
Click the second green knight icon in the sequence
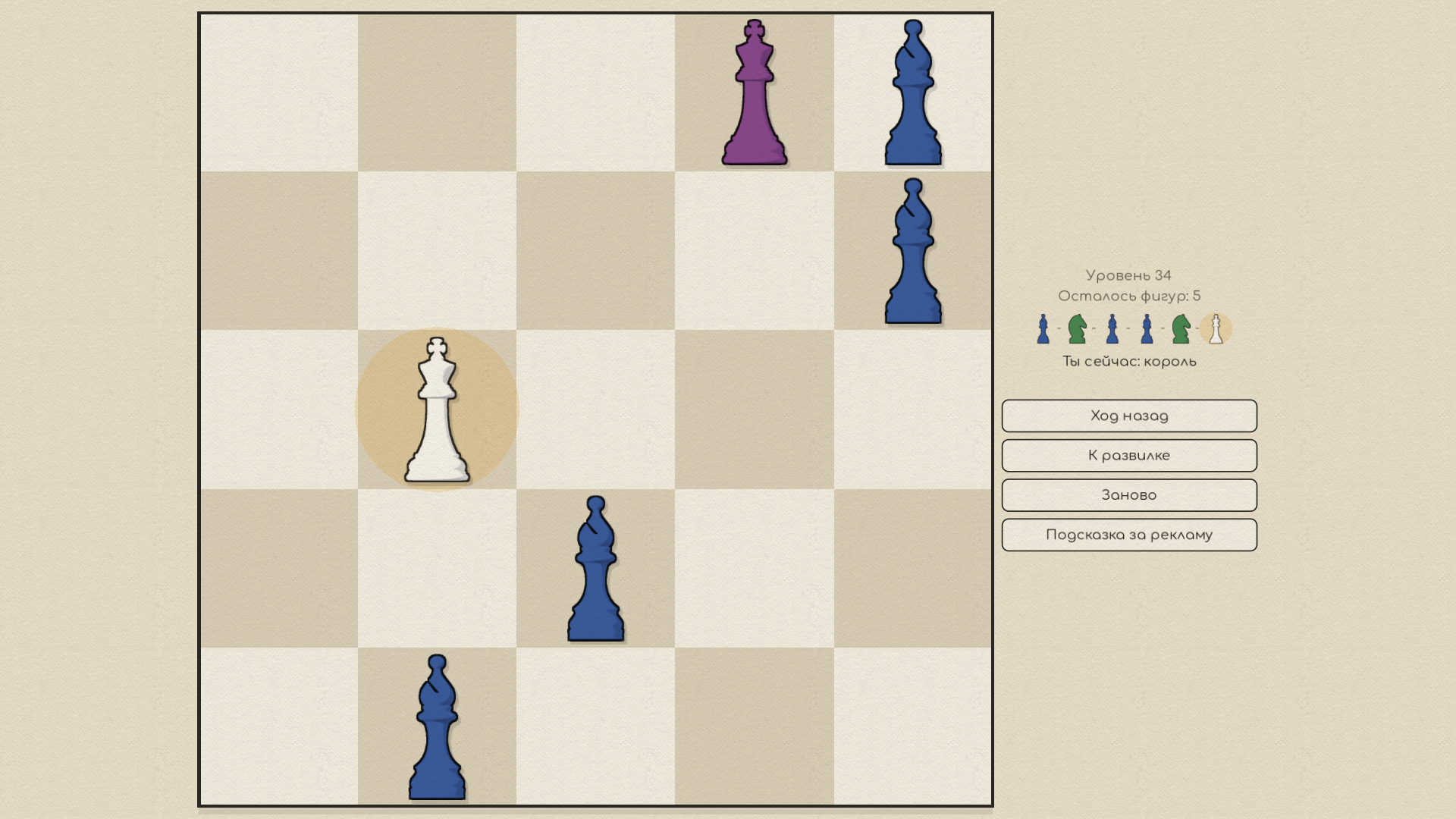[x=1181, y=329]
